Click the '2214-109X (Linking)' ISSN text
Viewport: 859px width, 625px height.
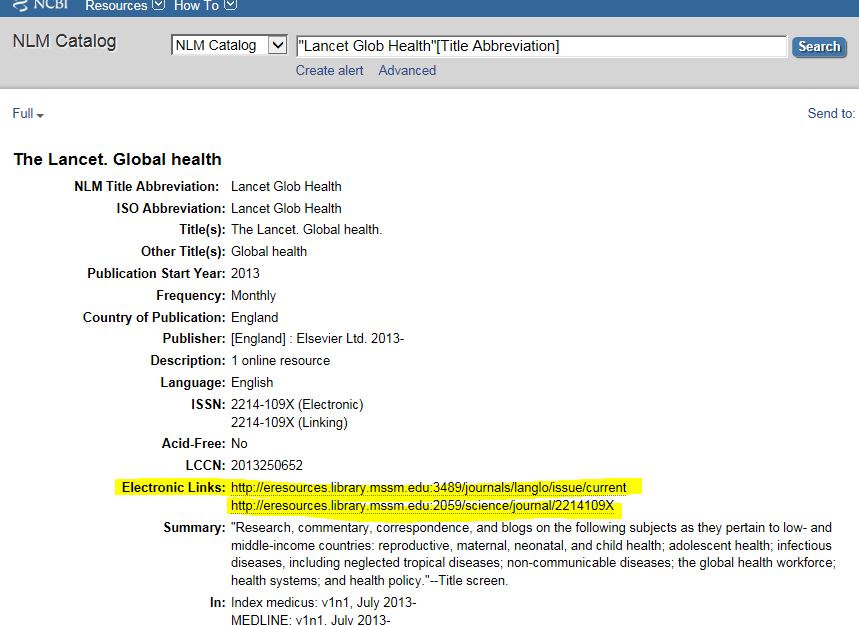pos(289,422)
